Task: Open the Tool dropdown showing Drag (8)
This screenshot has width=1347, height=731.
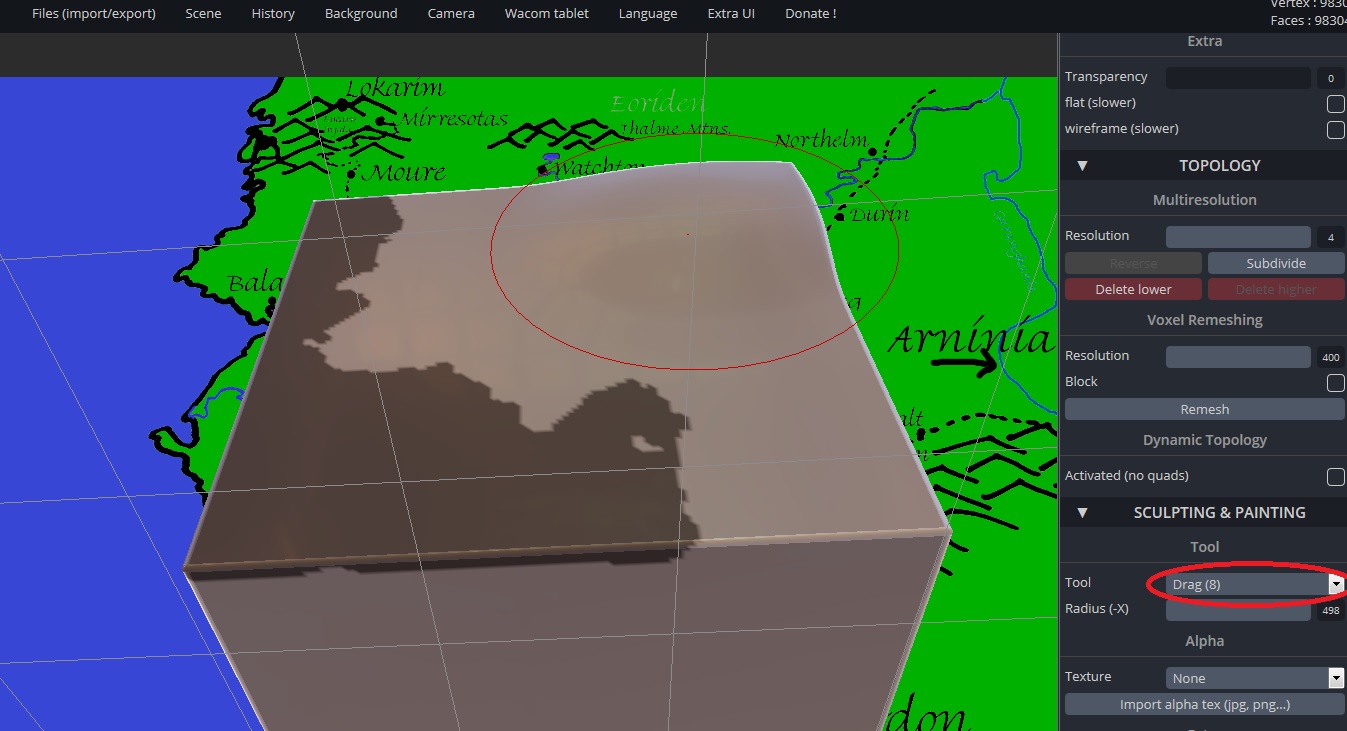Action: (1255, 584)
